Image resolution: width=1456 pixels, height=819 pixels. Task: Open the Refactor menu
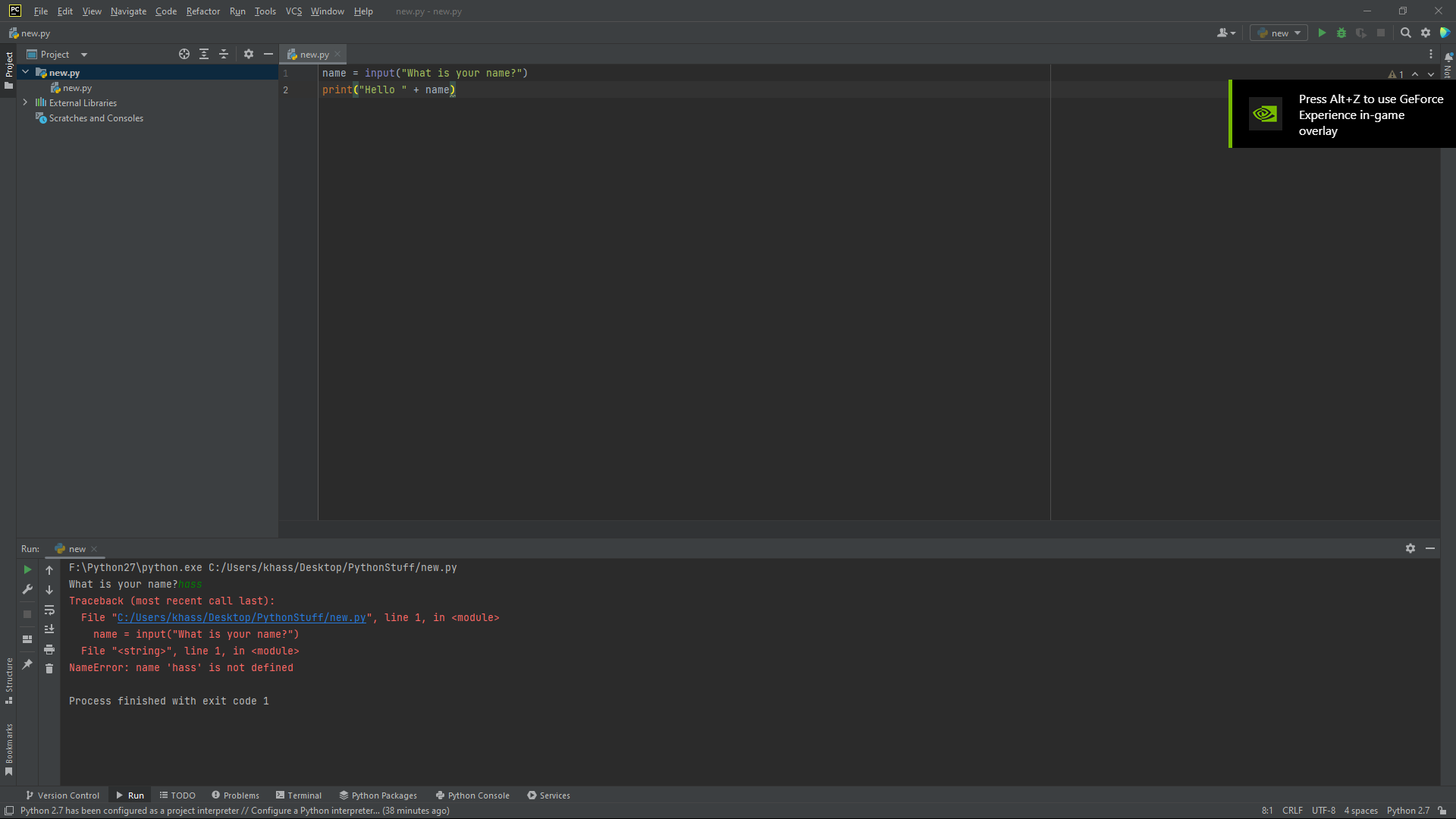pos(203,11)
